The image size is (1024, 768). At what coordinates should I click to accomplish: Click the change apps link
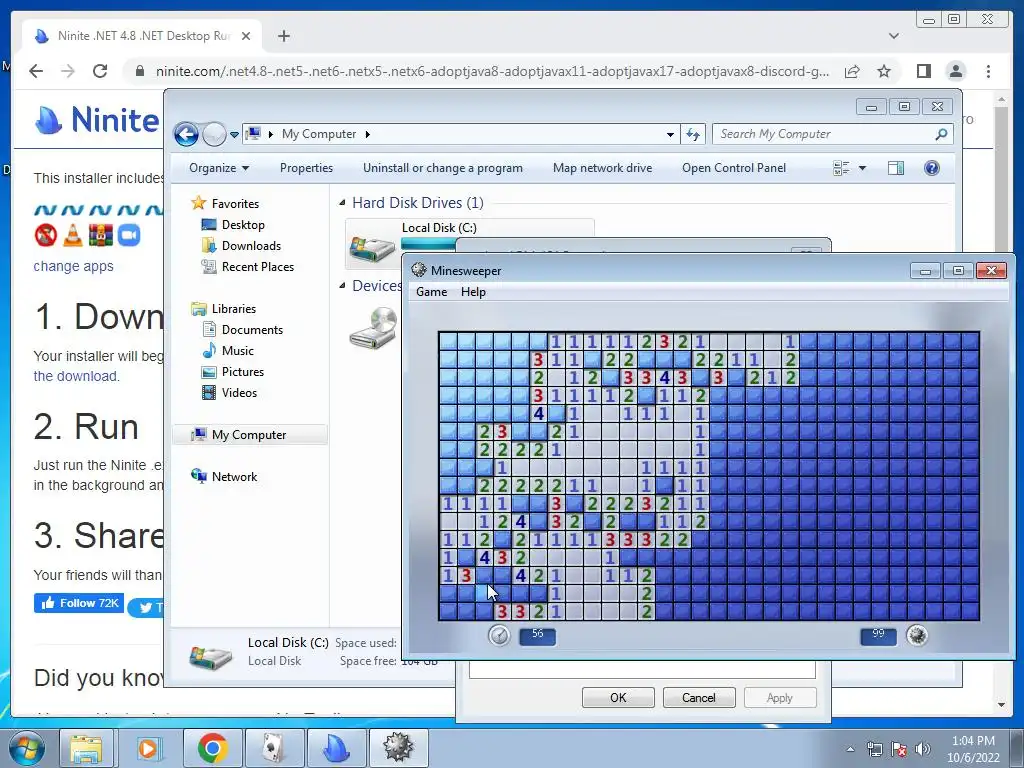73,266
